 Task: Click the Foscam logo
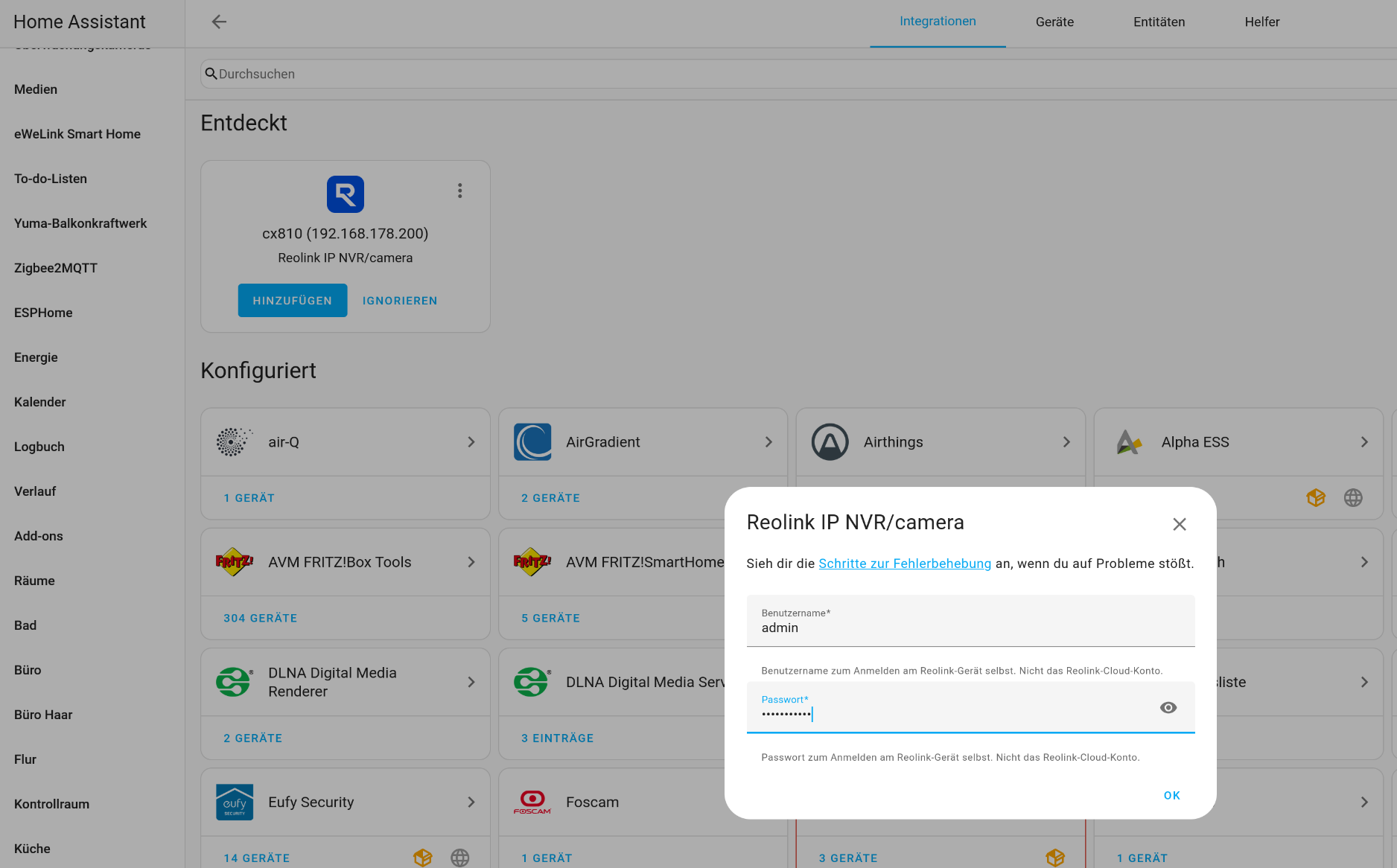532,802
